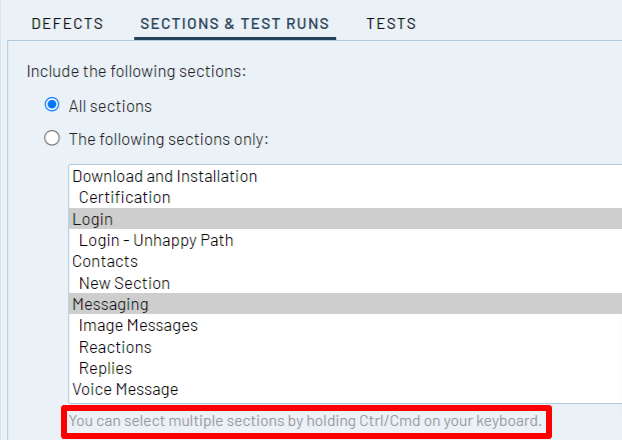Choose New Section in the list
The image size is (622, 440).
pos(125,283)
